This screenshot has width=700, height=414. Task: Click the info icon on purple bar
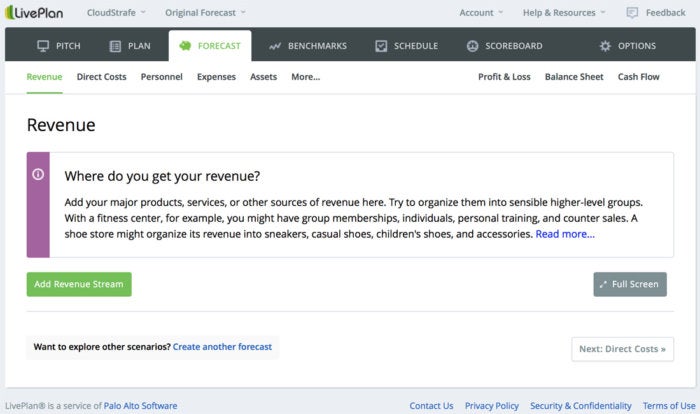[x=38, y=174]
